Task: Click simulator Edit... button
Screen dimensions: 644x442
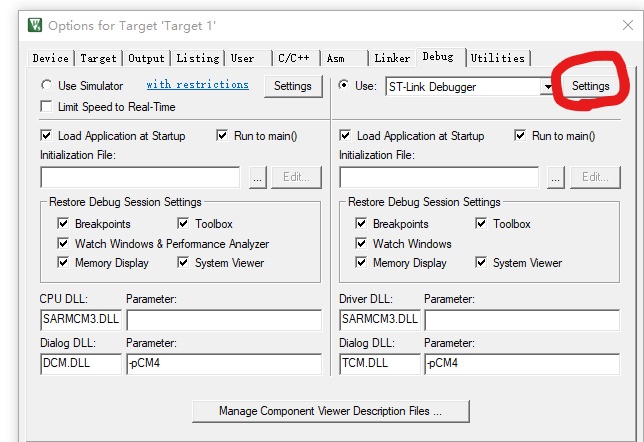Action: (296, 177)
